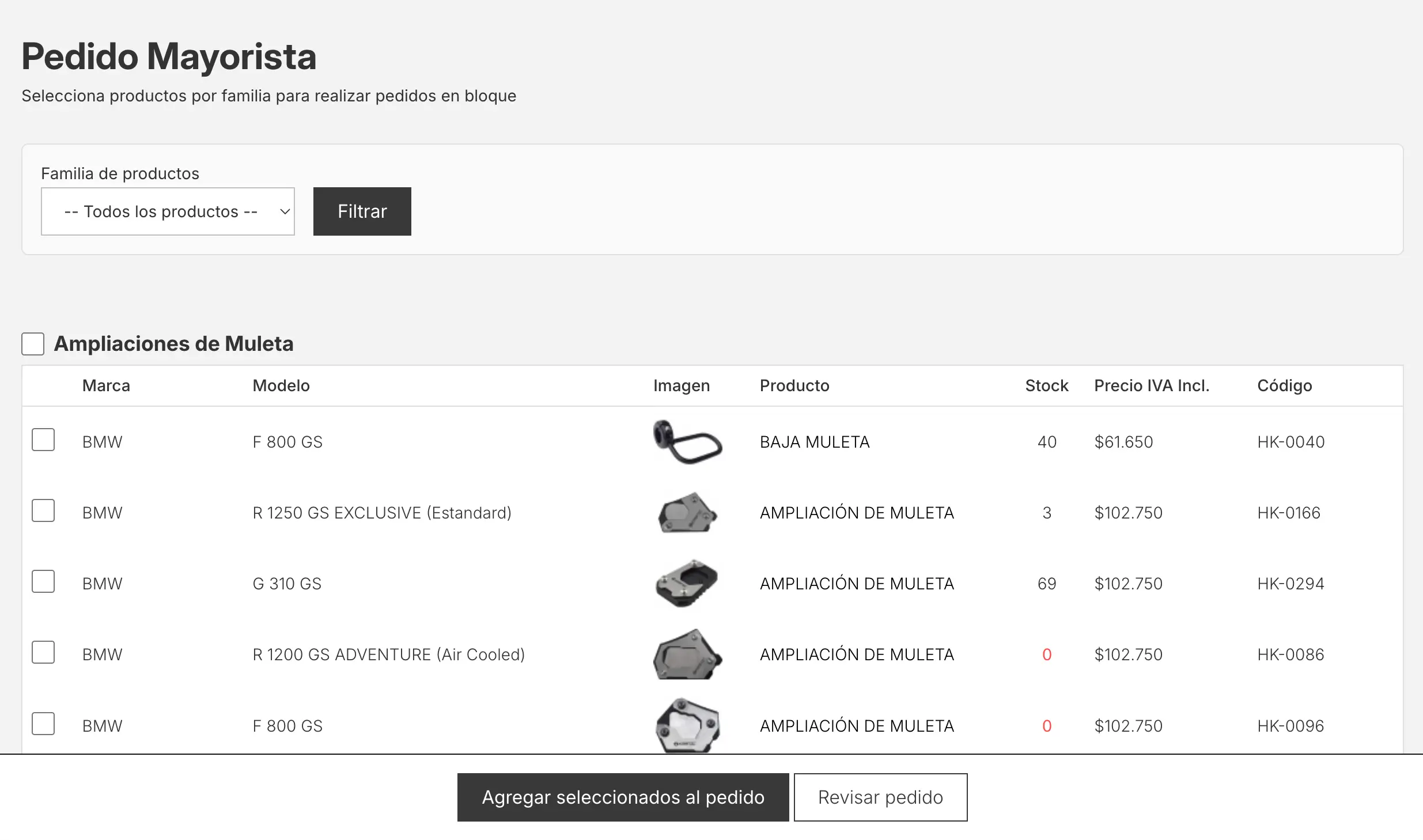Open the G 310 GS product image
Screen dimensions: 1423x840
687,584
